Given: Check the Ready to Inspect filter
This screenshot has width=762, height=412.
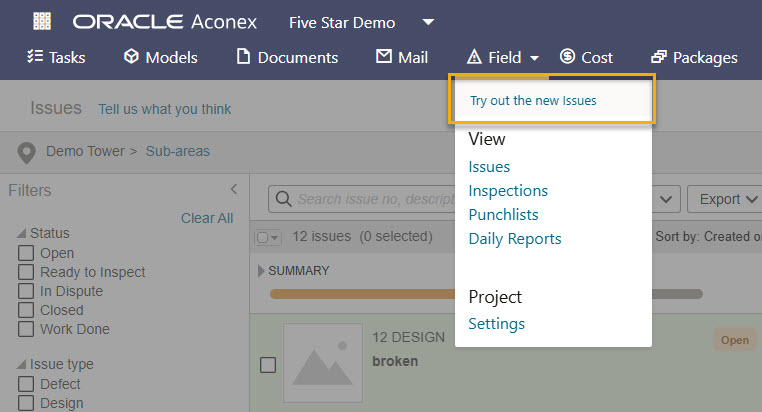Looking at the screenshot, I should tap(26, 272).
